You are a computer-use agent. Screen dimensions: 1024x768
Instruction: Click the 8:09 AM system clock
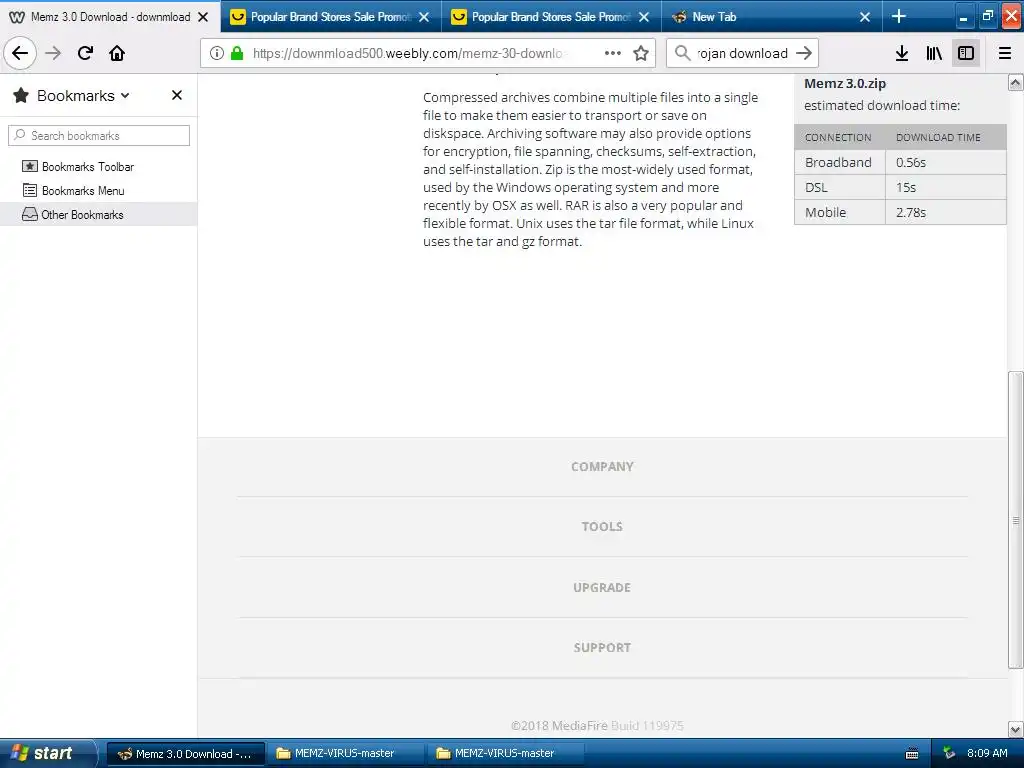click(987, 753)
